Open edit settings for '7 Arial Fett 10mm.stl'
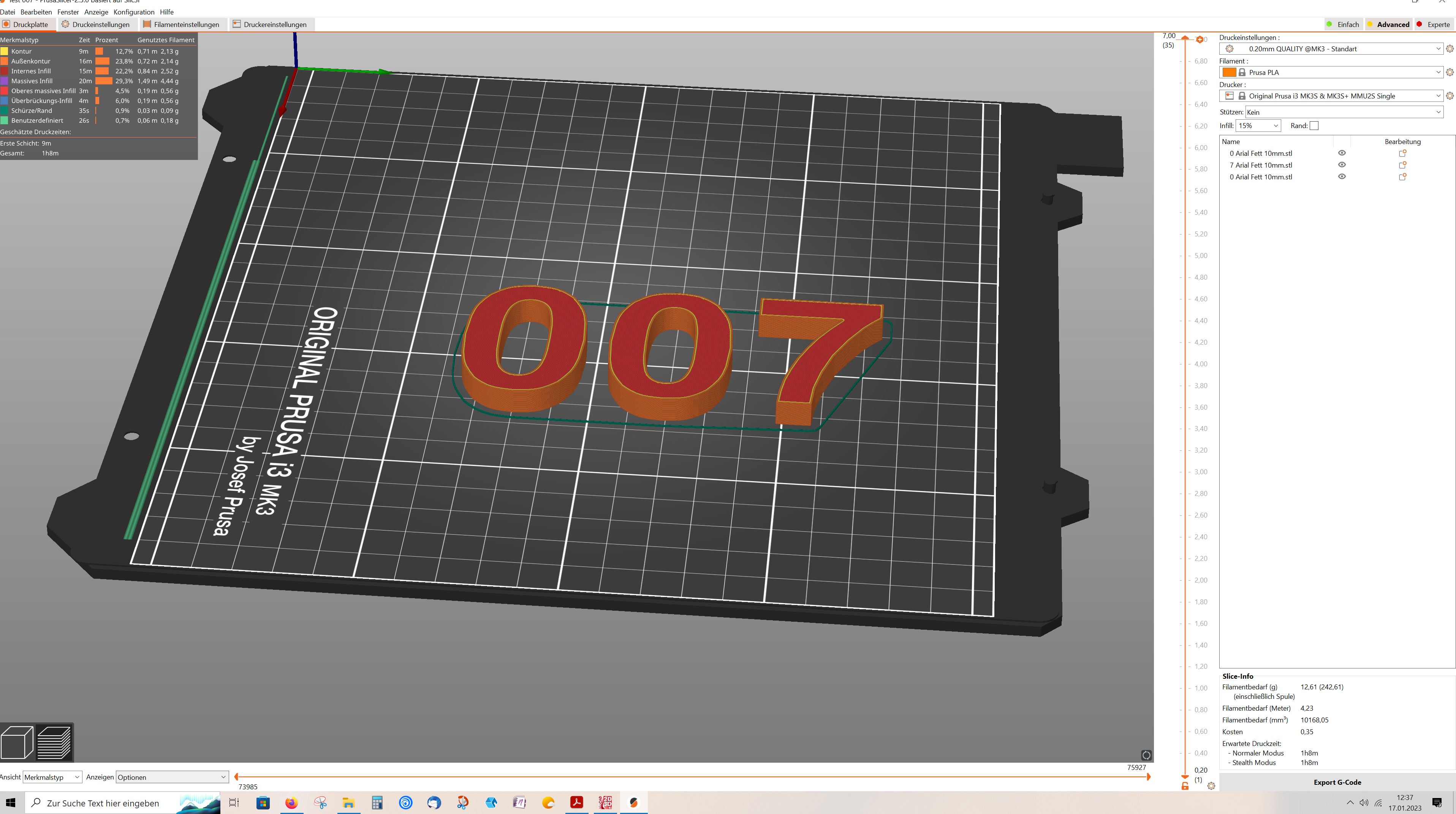This screenshot has width=1456, height=814. coord(1404,165)
